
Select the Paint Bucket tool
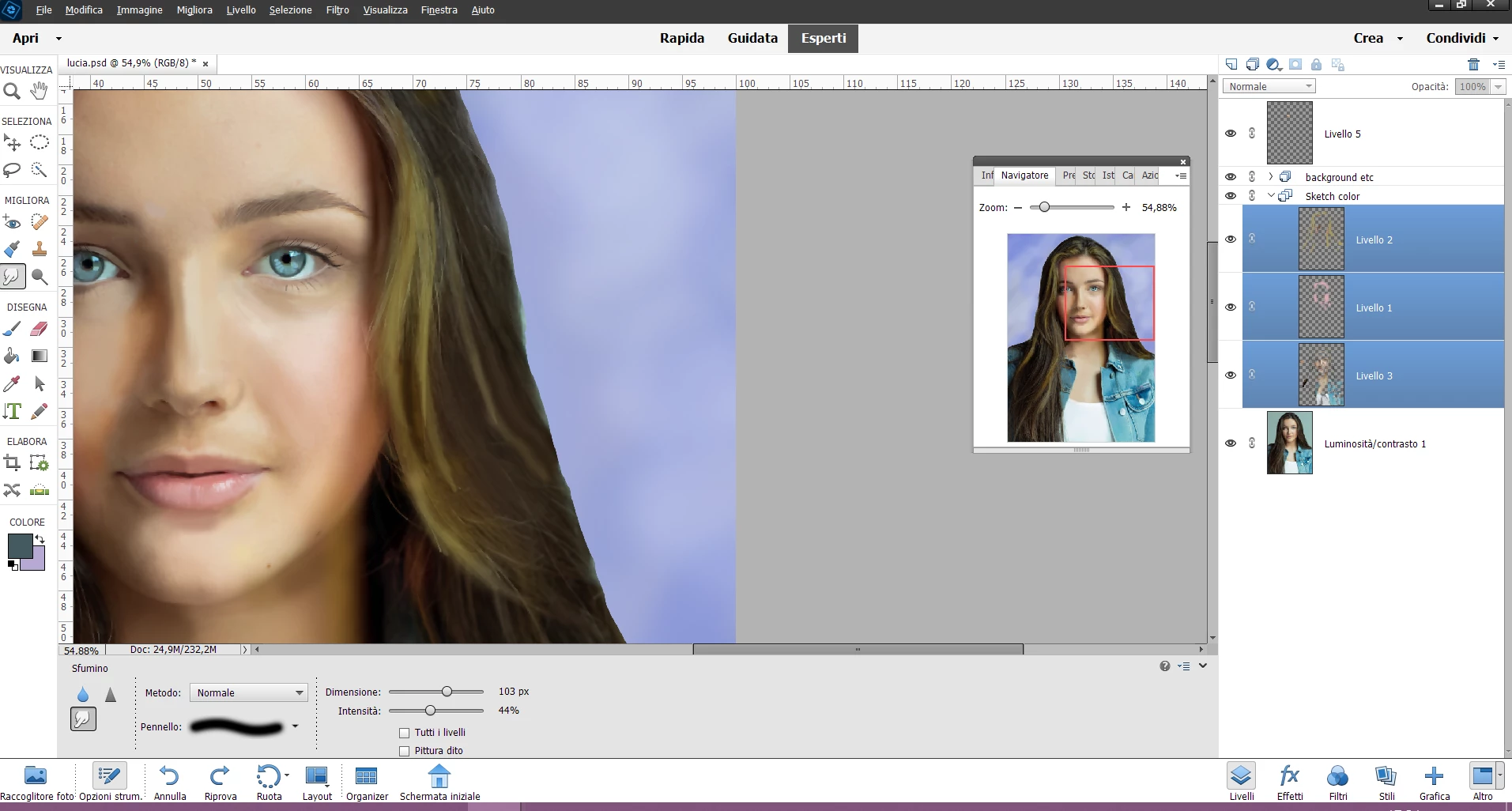click(x=12, y=356)
